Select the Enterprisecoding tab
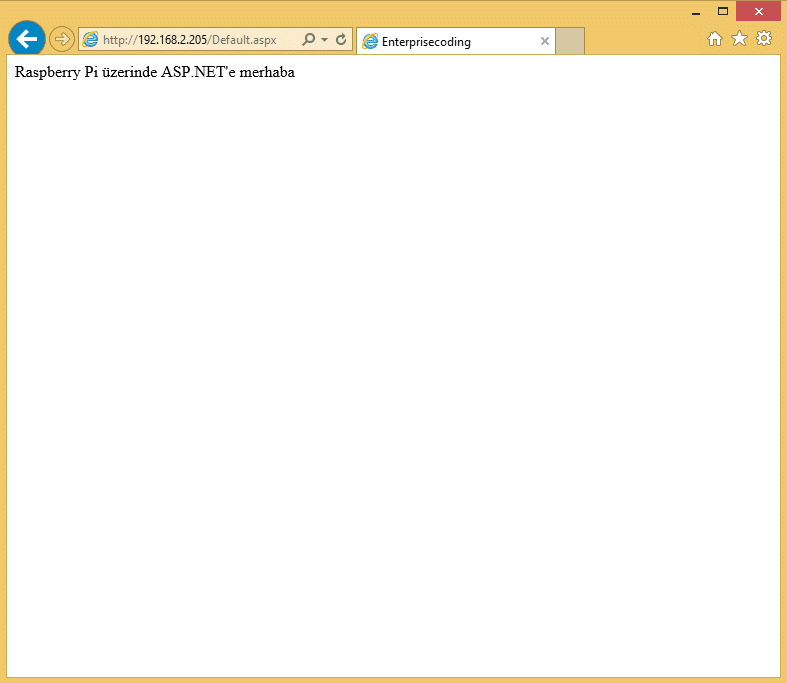787x683 pixels. point(456,41)
